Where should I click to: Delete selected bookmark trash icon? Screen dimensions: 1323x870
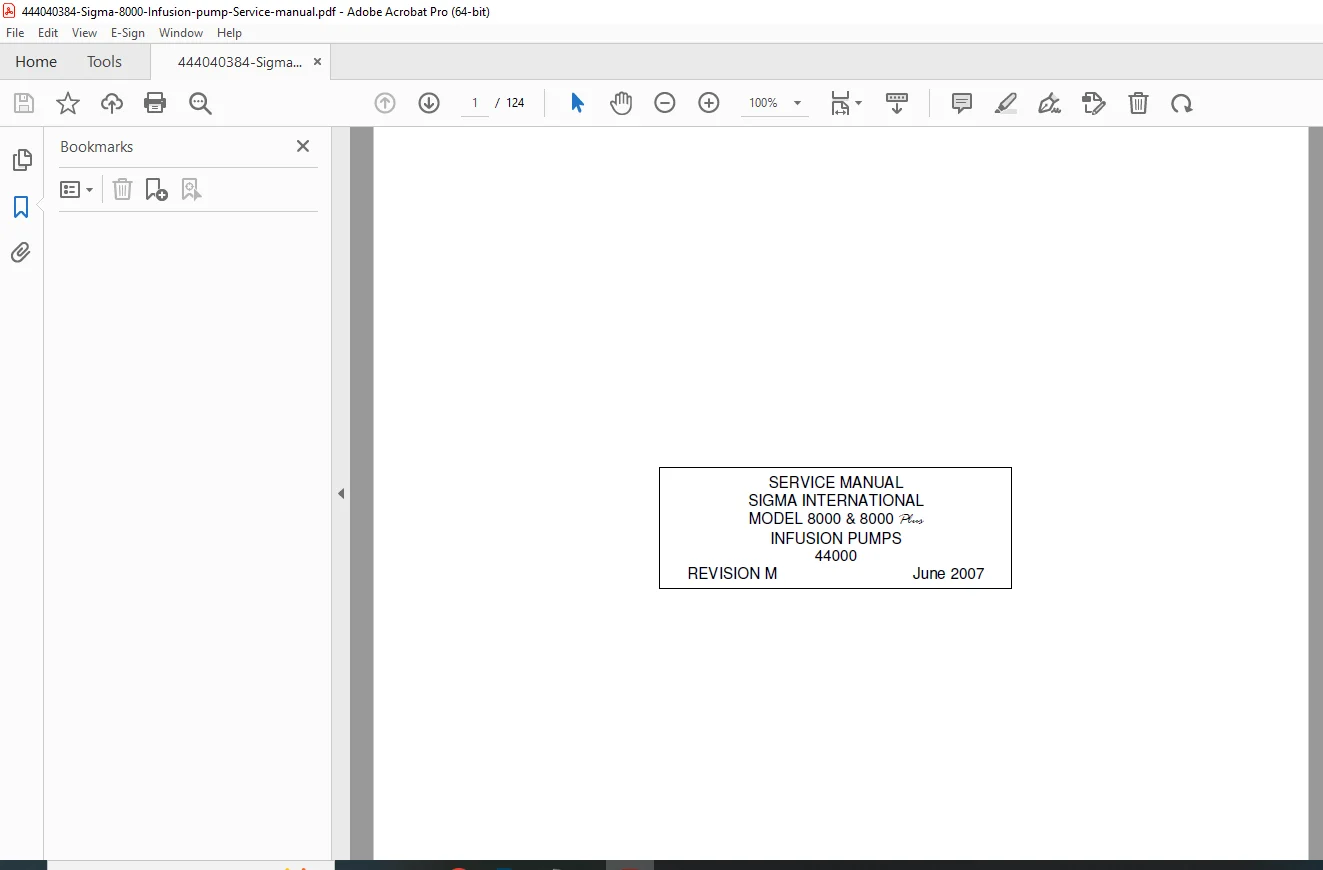(x=122, y=189)
